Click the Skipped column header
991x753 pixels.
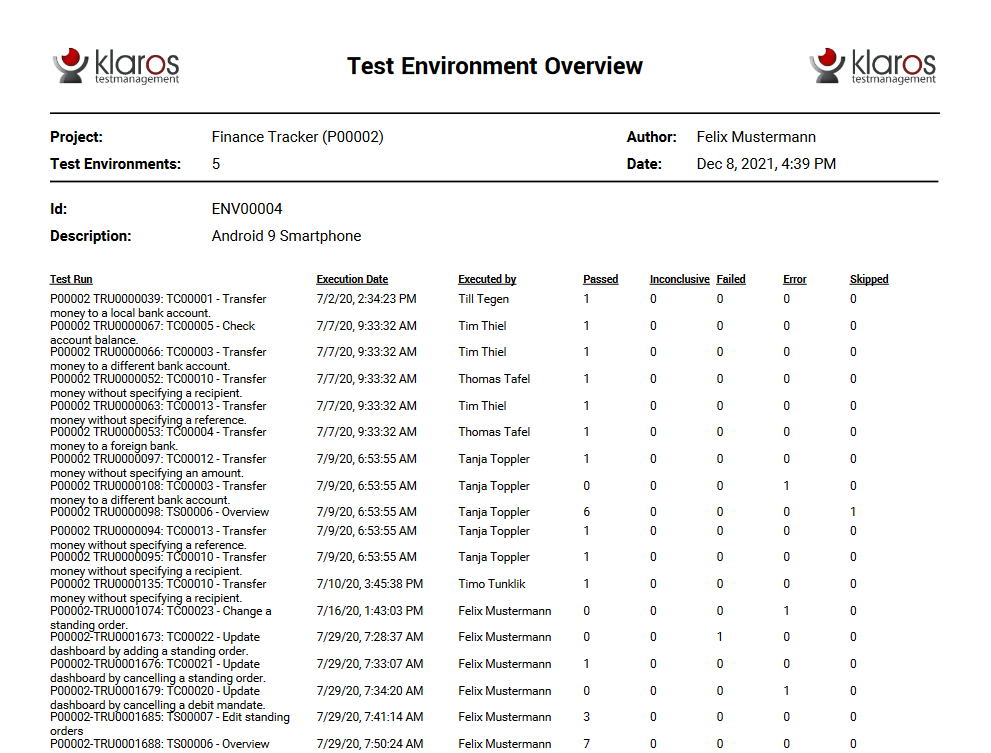point(868,280)
